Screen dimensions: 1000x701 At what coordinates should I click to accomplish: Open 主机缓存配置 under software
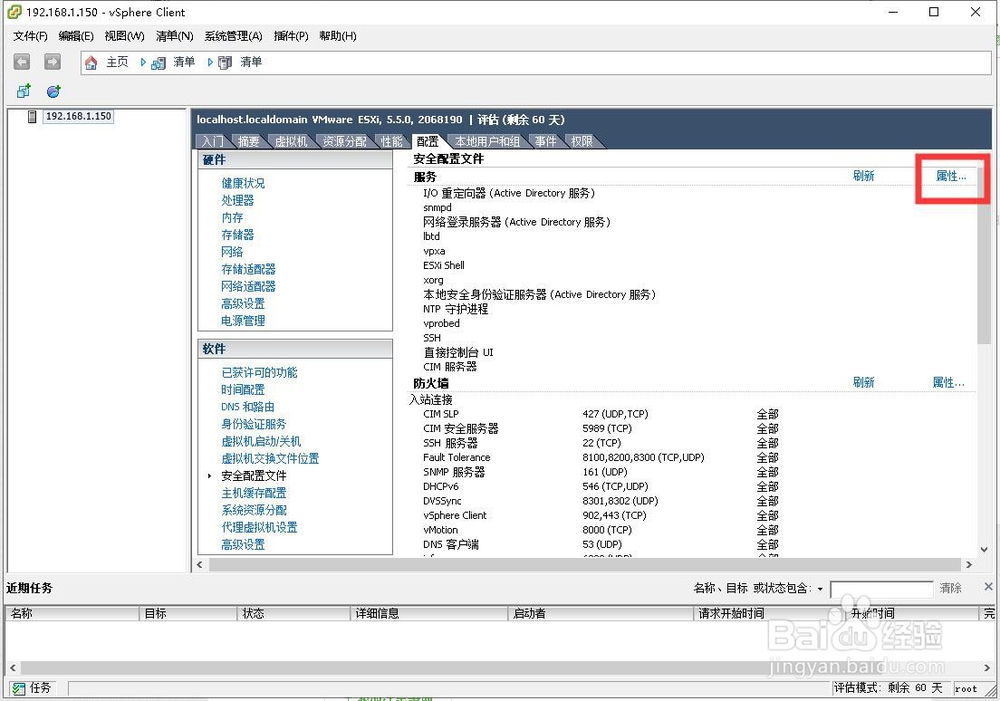[x=254, y=493]
